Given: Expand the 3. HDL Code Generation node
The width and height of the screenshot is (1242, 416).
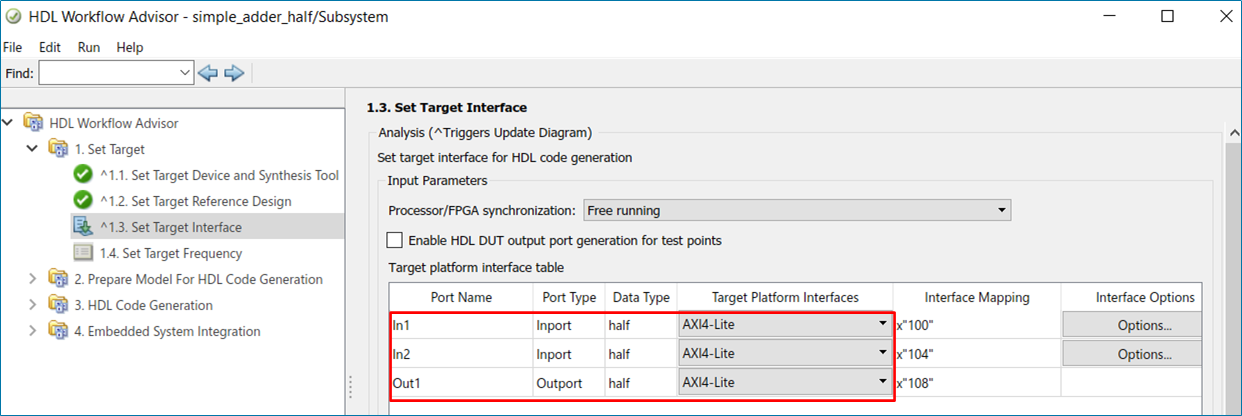Looking at the screenshot, I should [35, 305].
